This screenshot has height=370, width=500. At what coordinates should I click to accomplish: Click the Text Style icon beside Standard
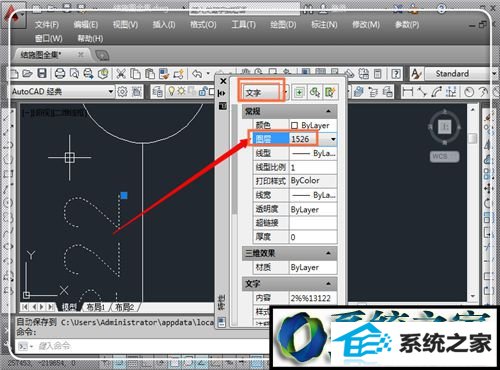coord(416,73)
